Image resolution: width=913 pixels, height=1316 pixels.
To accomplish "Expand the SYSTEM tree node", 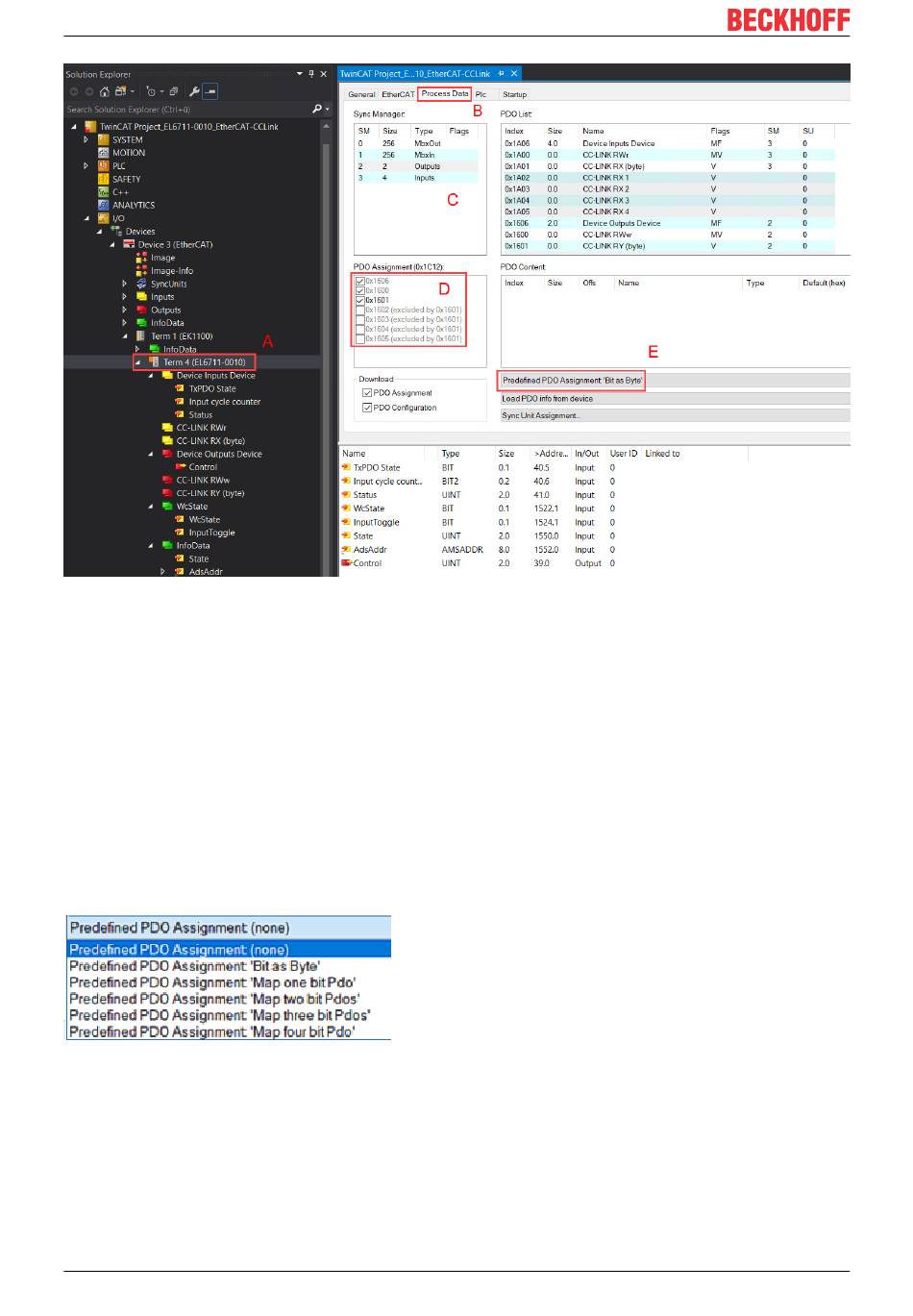I will click(86, 139).
